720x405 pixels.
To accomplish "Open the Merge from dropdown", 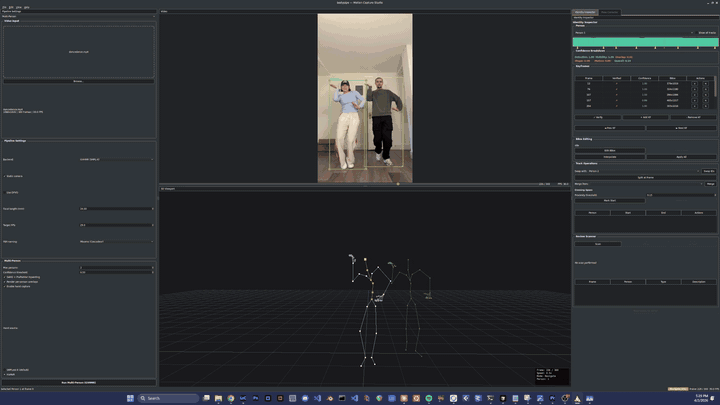I will 646,184.
